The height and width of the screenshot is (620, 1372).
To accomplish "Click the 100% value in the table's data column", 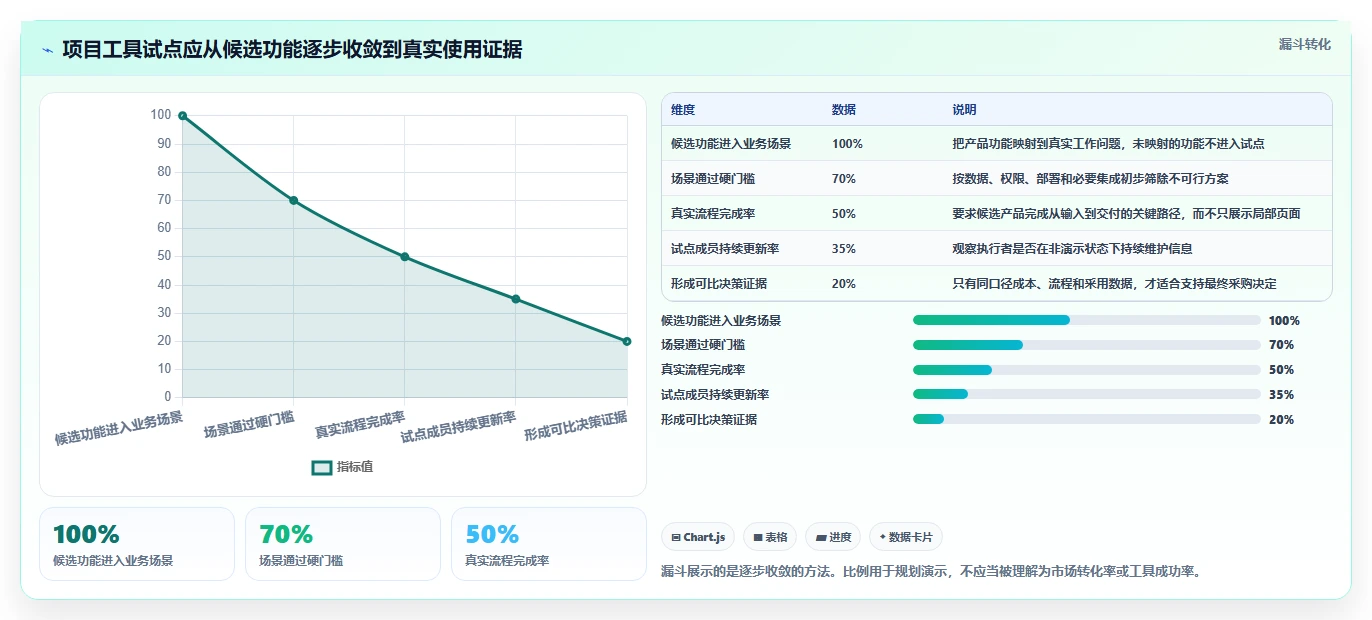I will (847, 144).
